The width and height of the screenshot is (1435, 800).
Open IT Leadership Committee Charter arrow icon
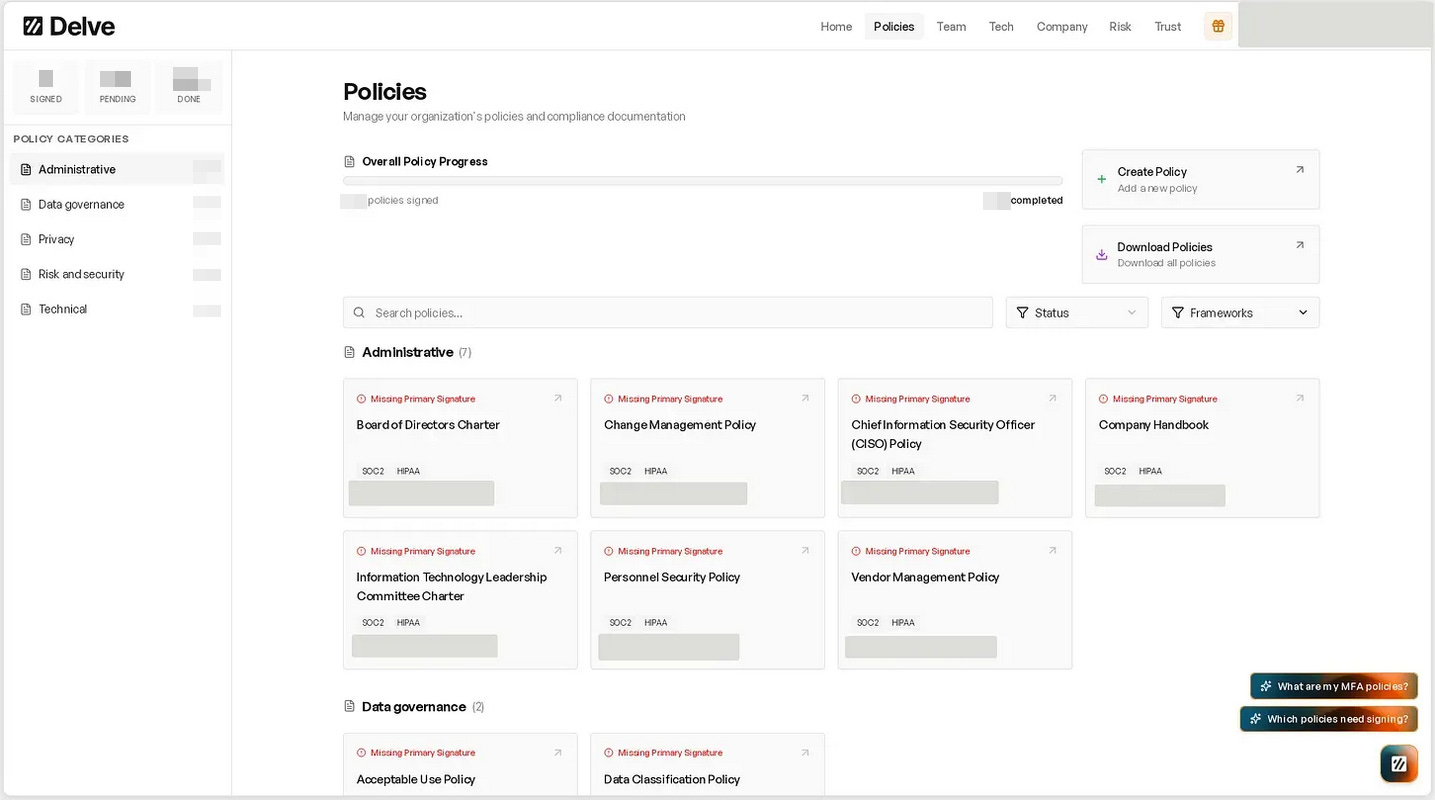[558, 551]
